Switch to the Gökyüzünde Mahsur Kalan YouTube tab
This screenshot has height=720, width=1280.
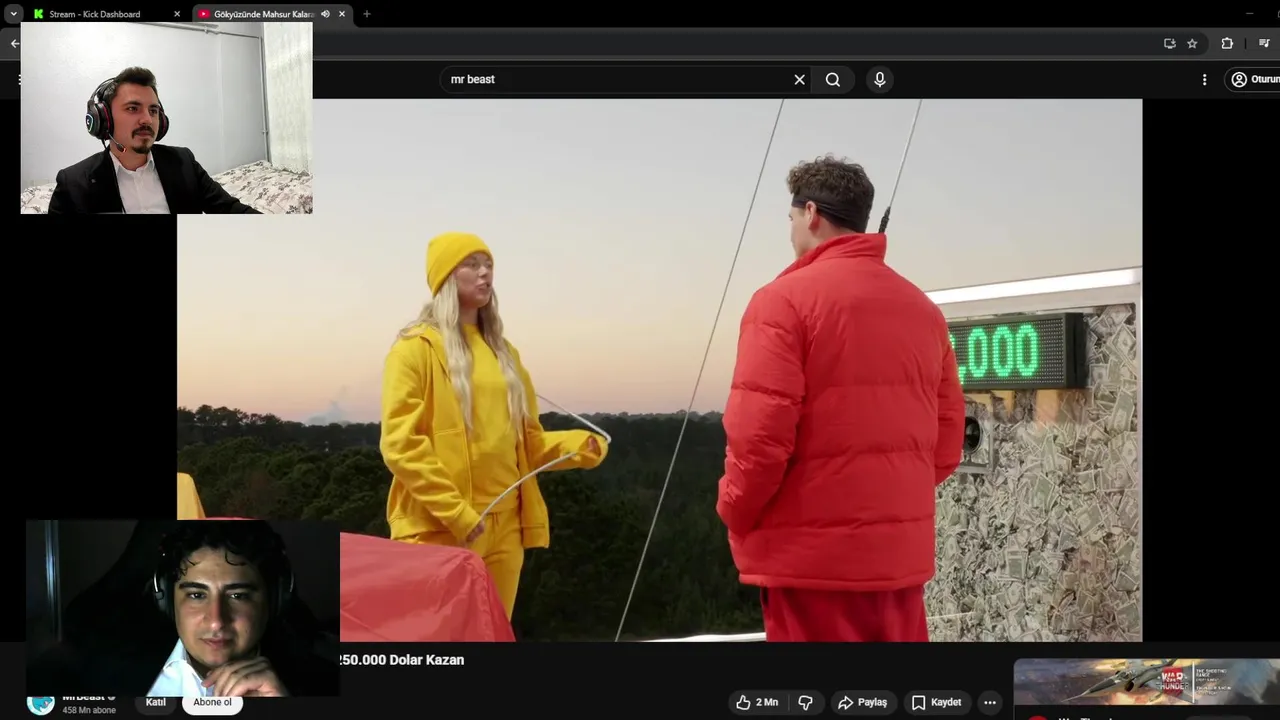pyautogui.click(x=264, y=14)
